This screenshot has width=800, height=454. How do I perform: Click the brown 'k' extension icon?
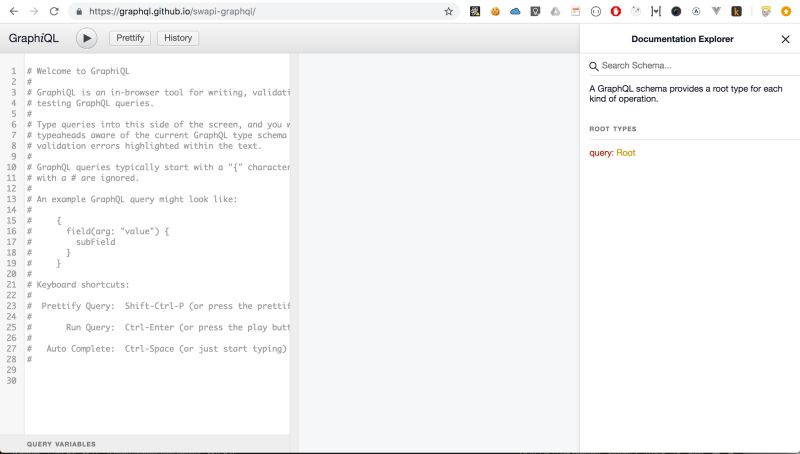tap(736, 11)
